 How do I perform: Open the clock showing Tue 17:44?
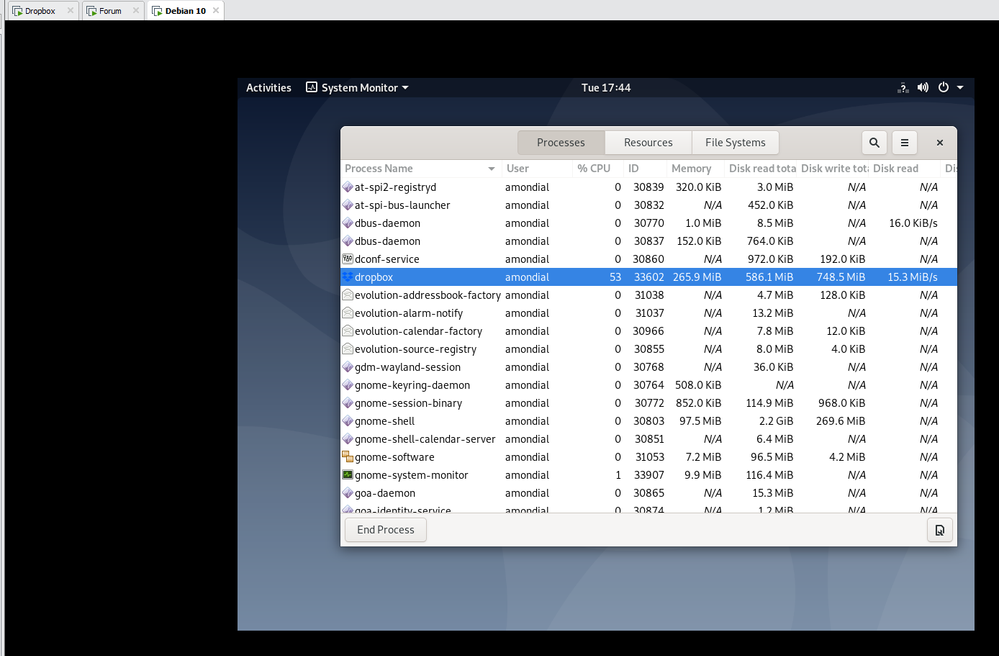click(605, 88)
